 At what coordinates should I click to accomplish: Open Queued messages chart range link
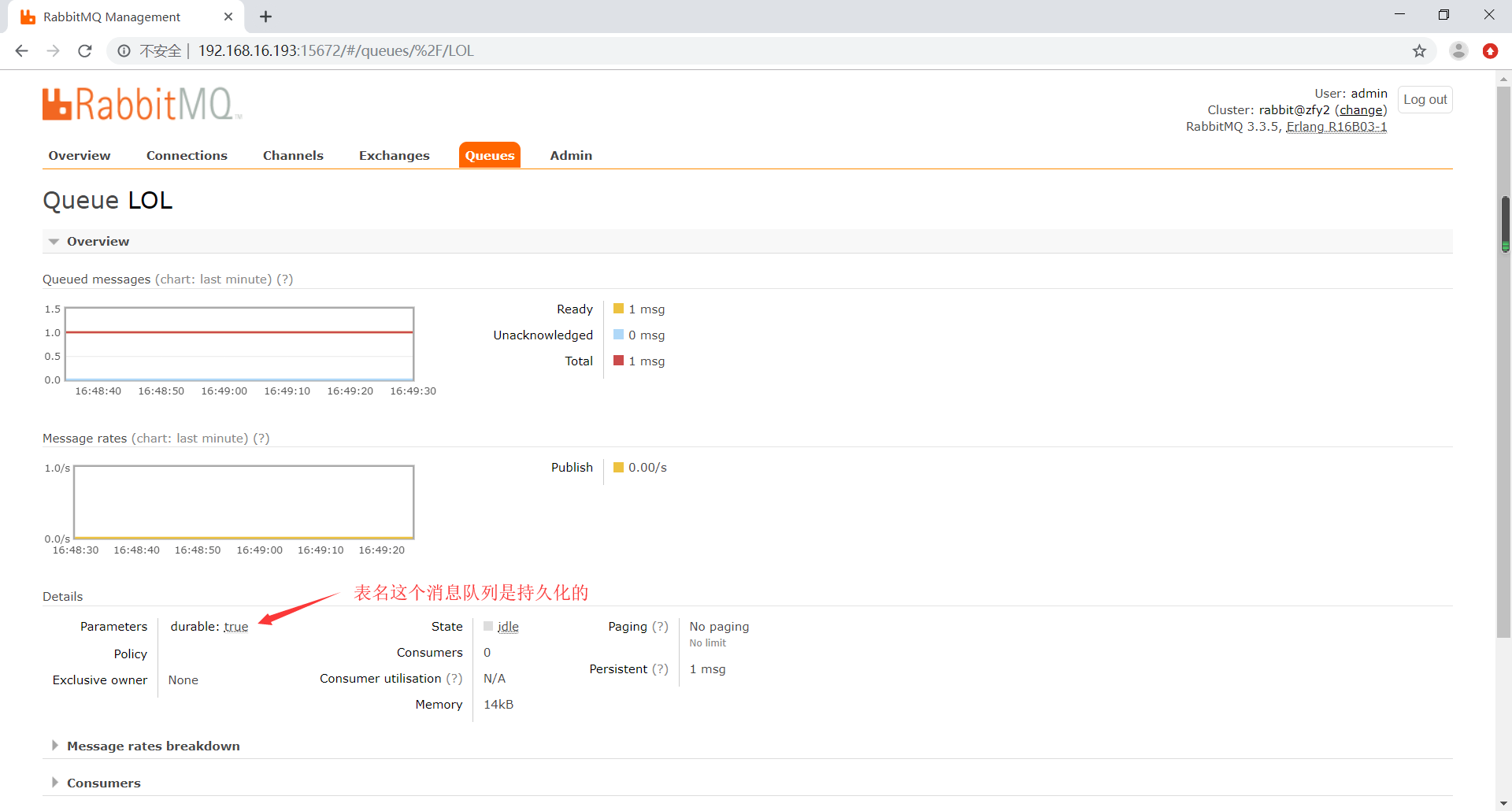tap(213, 280)
